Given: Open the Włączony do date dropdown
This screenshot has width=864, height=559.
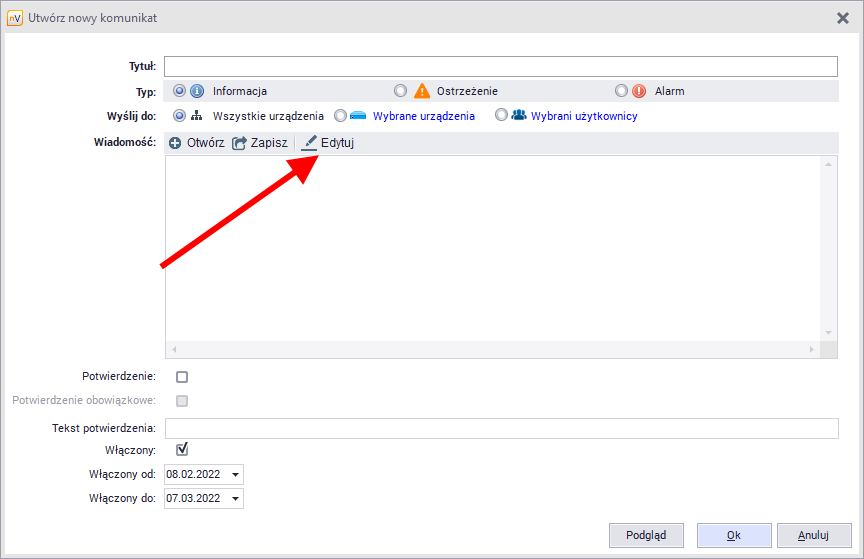Looking at the screenshot, I should click(235, 498).
